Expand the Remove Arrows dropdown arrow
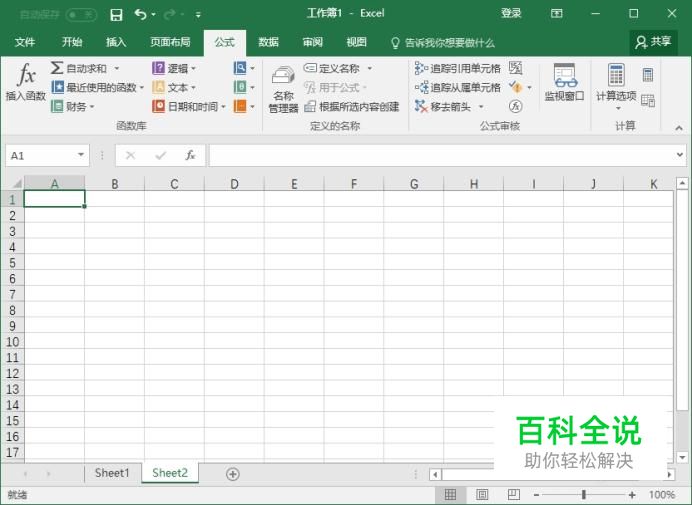 click(481, 106)
